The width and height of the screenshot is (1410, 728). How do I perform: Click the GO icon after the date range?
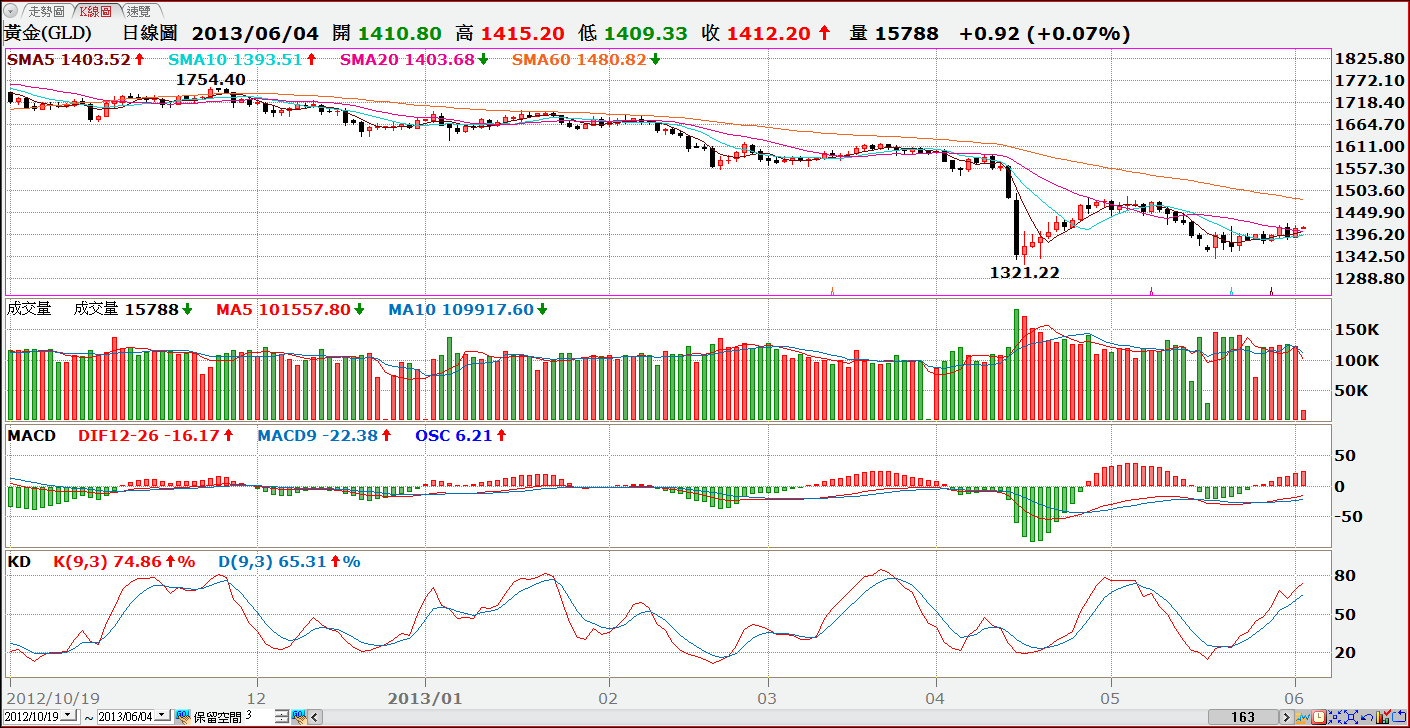[x=182, y=717]
